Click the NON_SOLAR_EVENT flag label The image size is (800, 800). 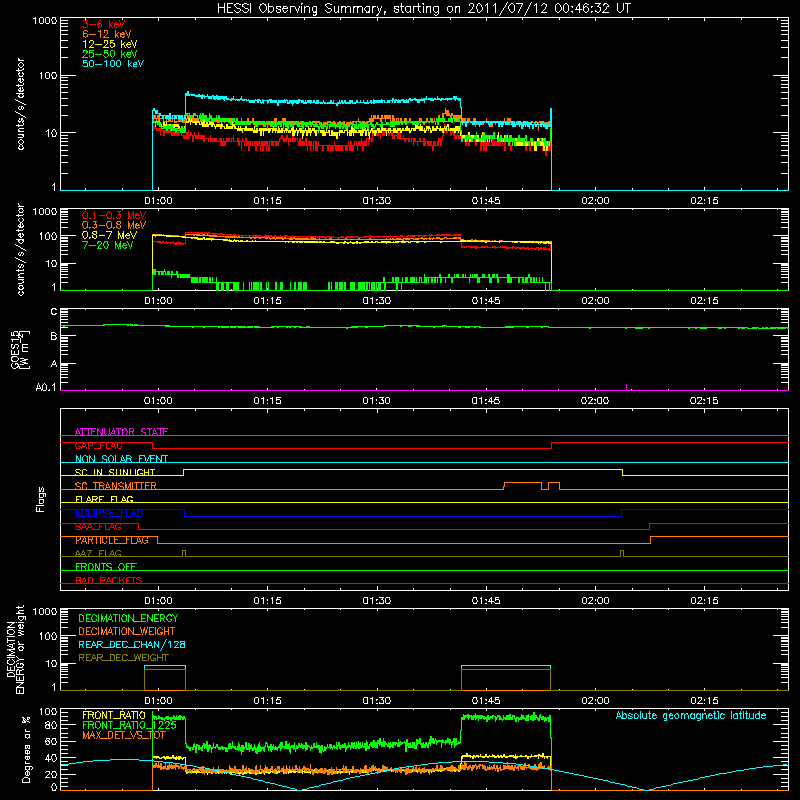click(121, 459)
